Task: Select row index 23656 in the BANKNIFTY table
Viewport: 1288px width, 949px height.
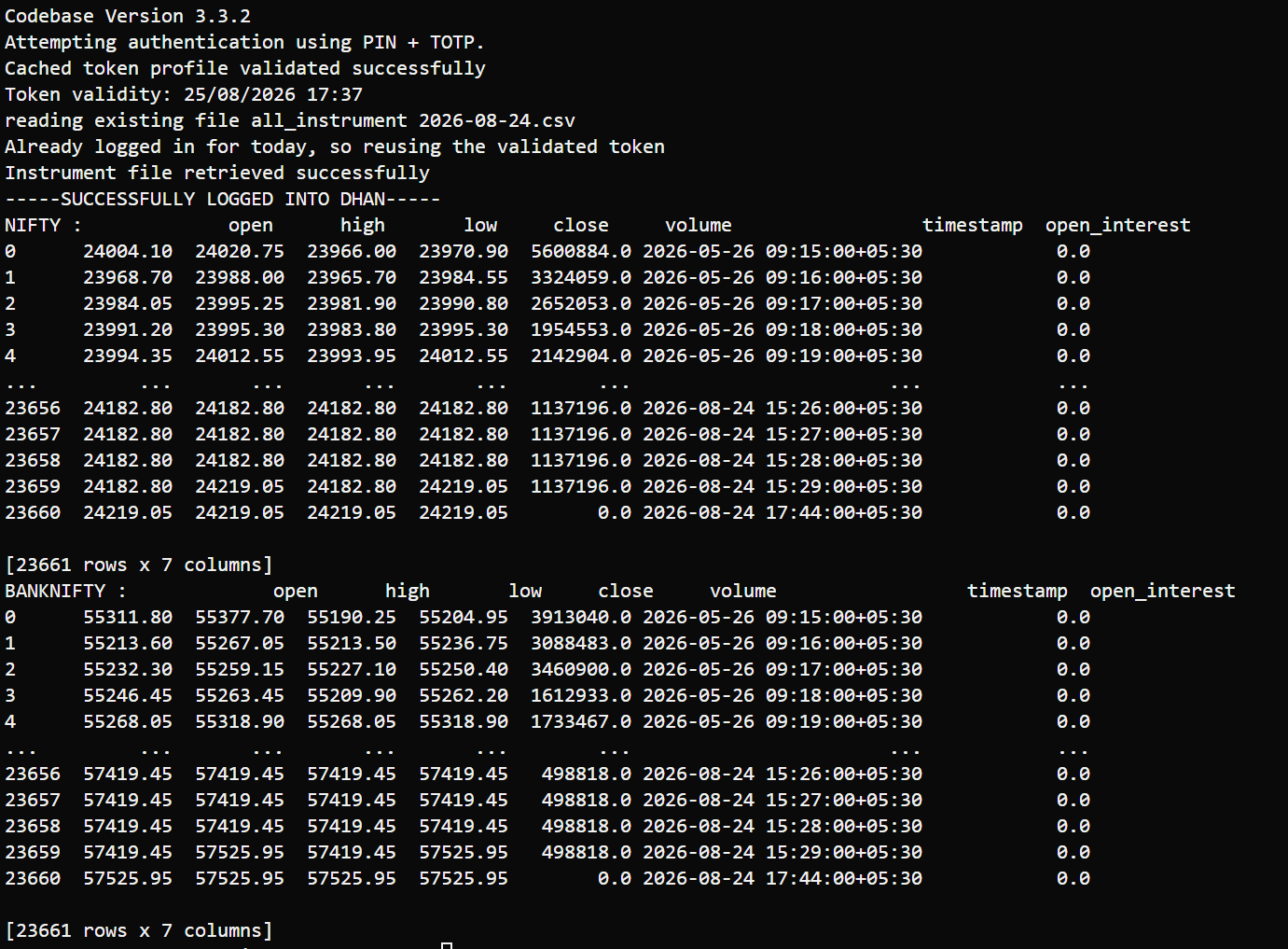Action: (x=33, y=774)
